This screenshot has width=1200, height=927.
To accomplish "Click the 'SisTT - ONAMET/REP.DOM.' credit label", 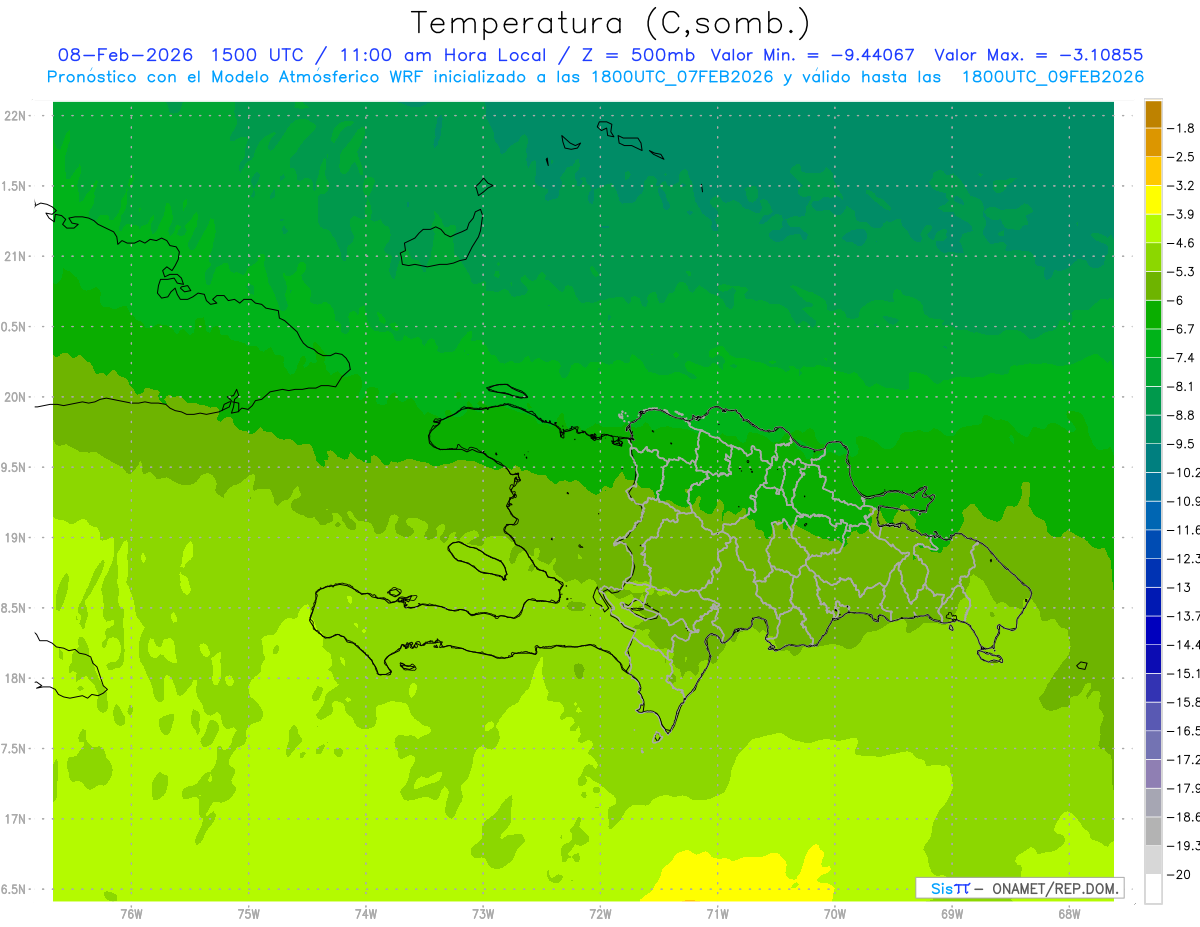I will [1020, 888].
